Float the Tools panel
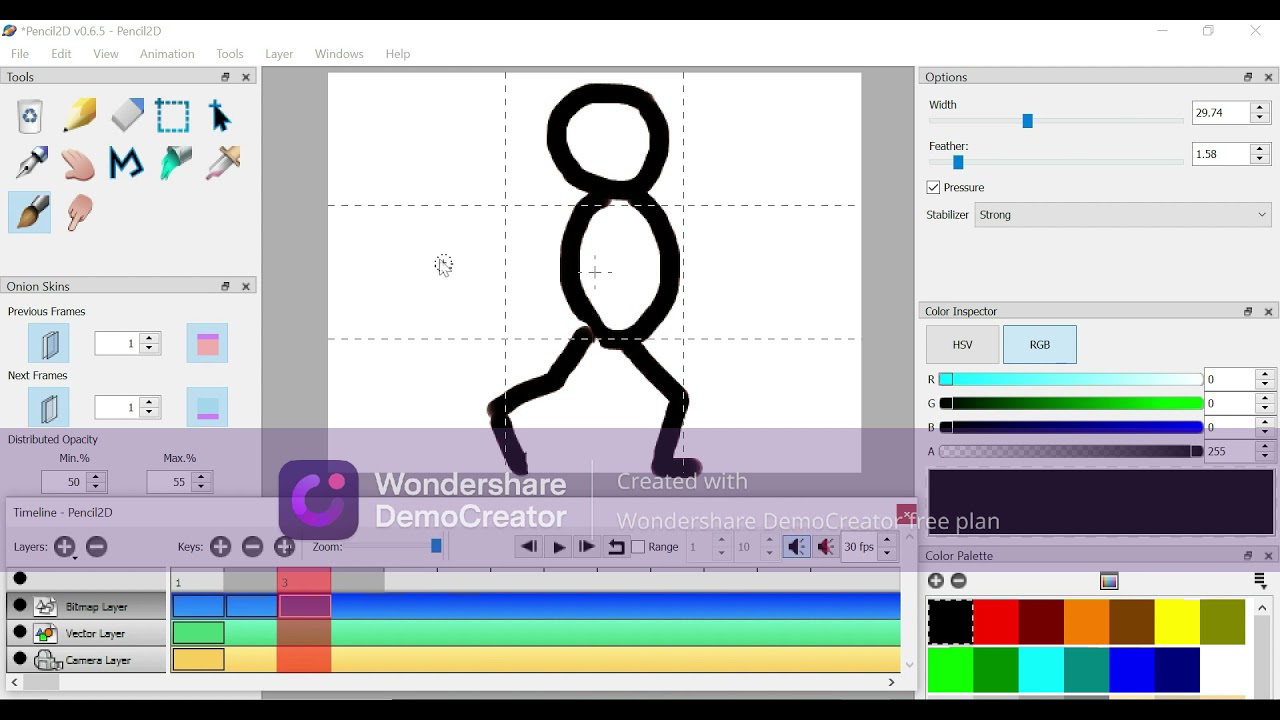This screenshot has height=720, width=1280. 226,77
